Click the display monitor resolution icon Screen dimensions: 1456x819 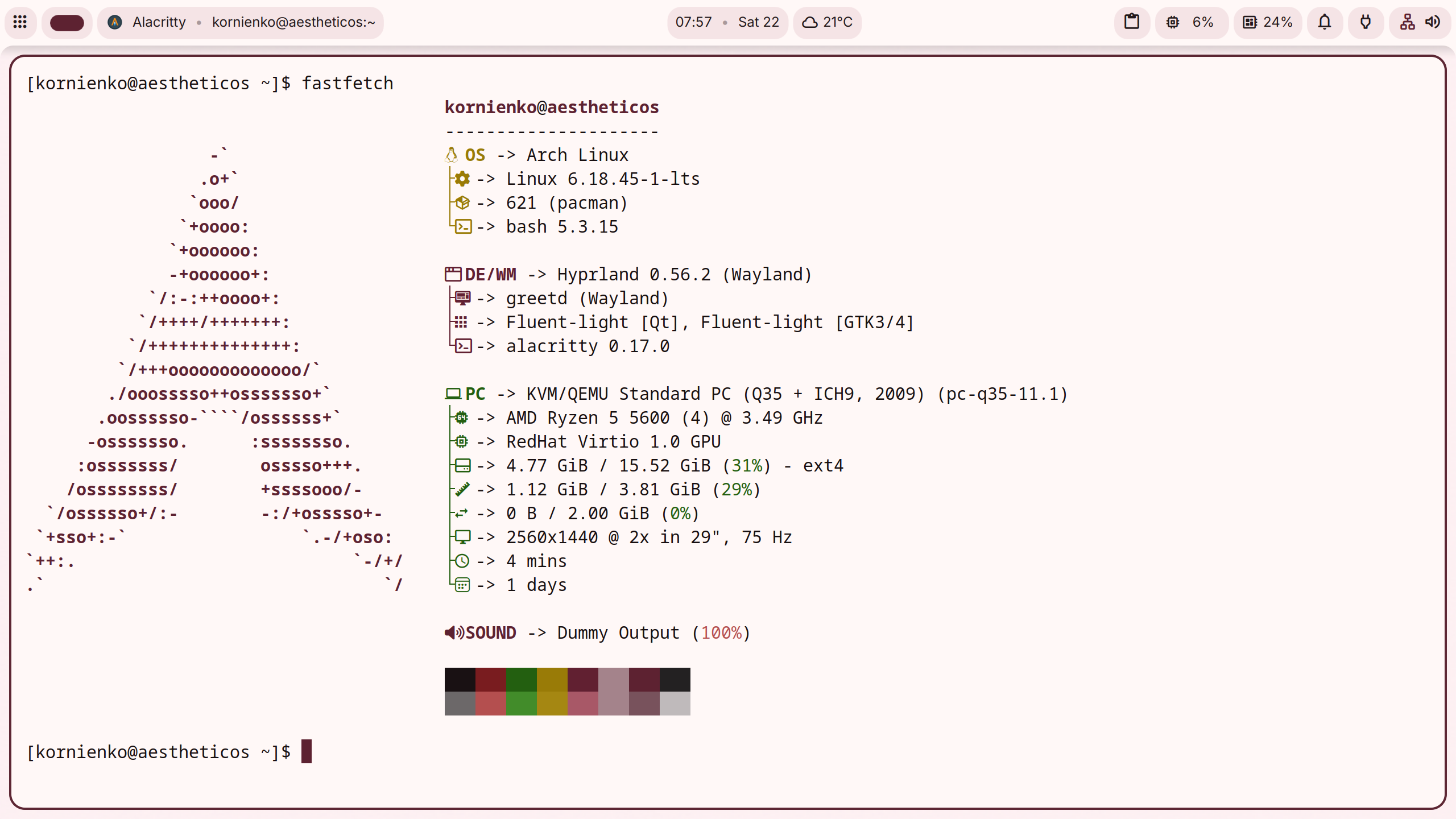click(463, 536)
